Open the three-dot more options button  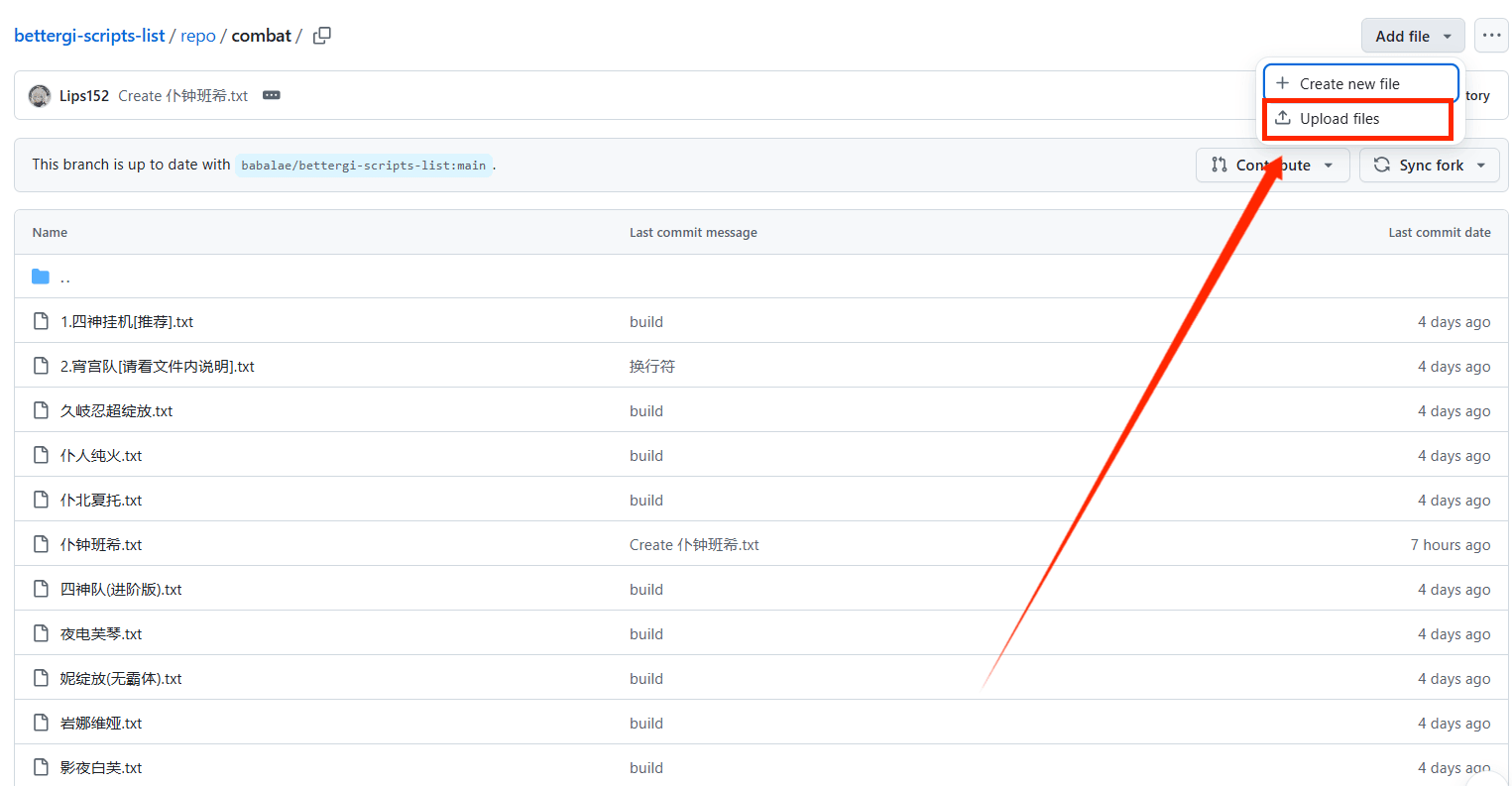[x=1491, y=36]
